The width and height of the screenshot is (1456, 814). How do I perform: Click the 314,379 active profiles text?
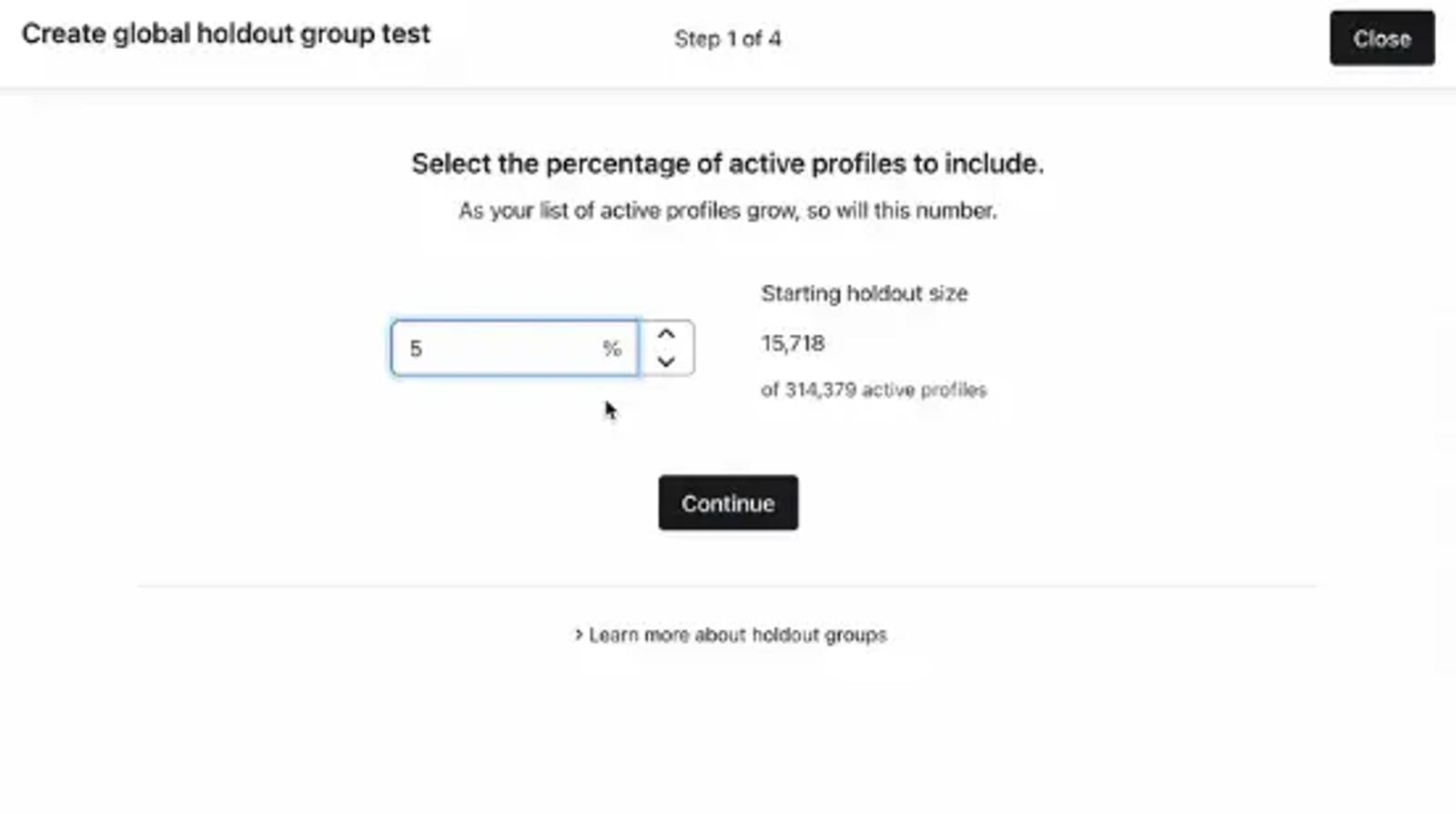pos(874,390)
